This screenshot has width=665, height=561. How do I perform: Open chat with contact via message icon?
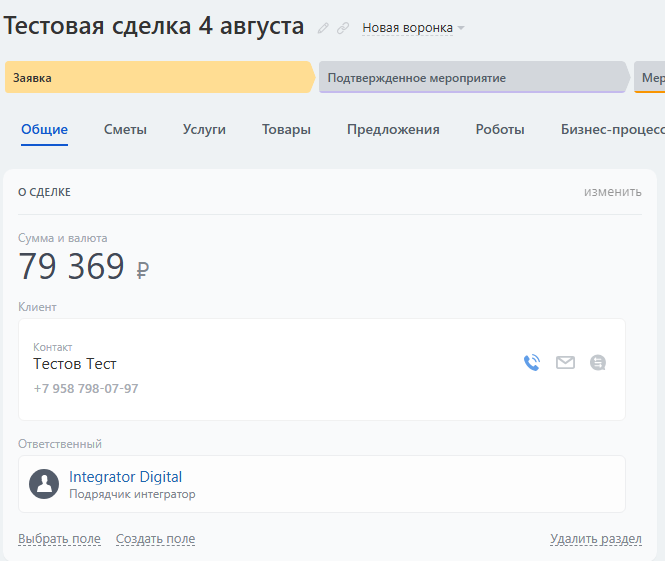[598, 363]
